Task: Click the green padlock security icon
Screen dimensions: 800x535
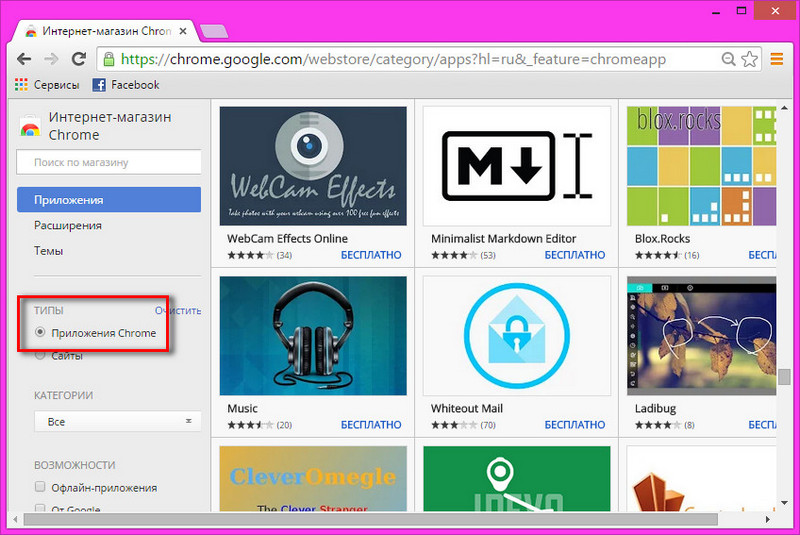Action: click(109, 59)
